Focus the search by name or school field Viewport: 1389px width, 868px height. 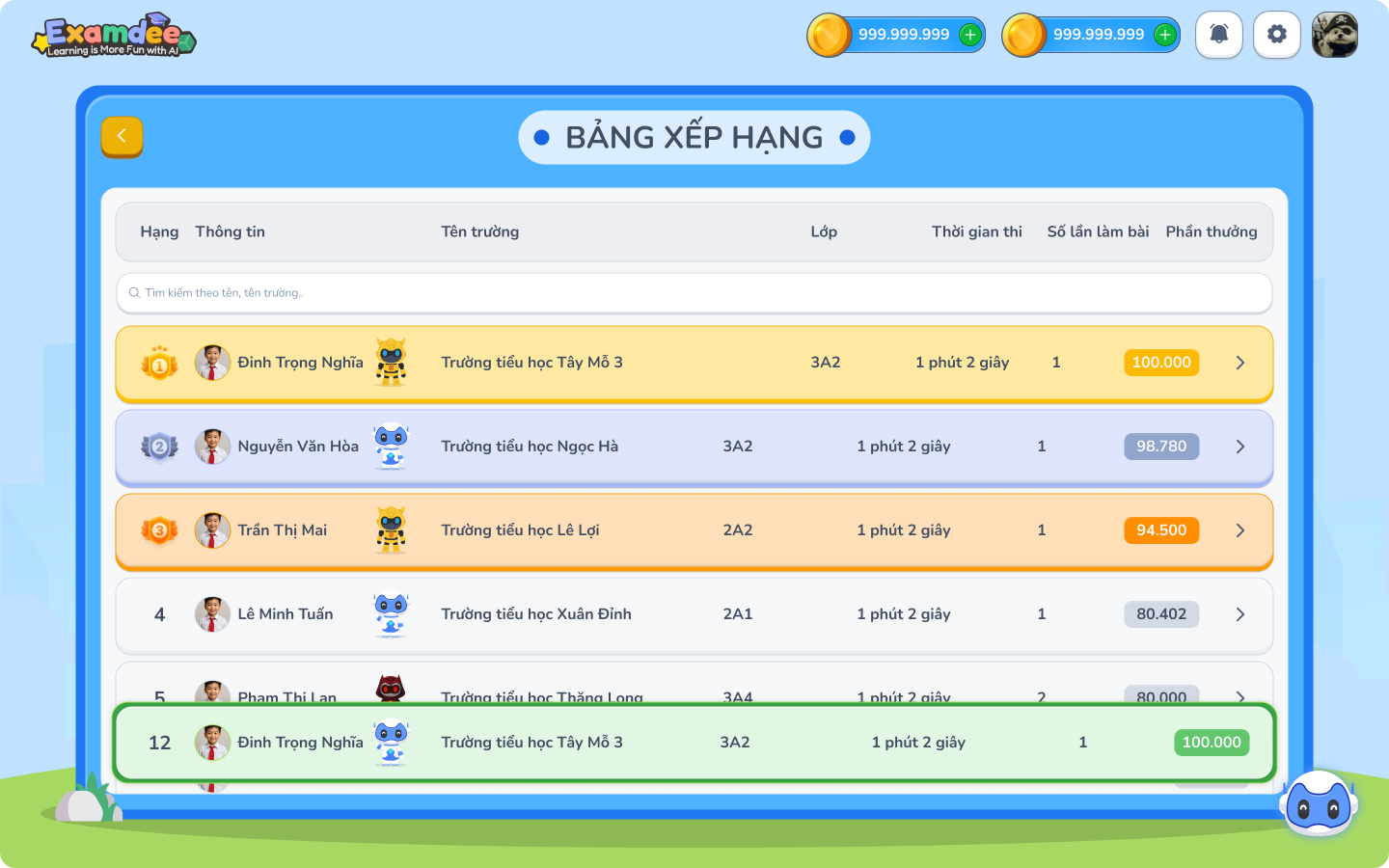694,293
